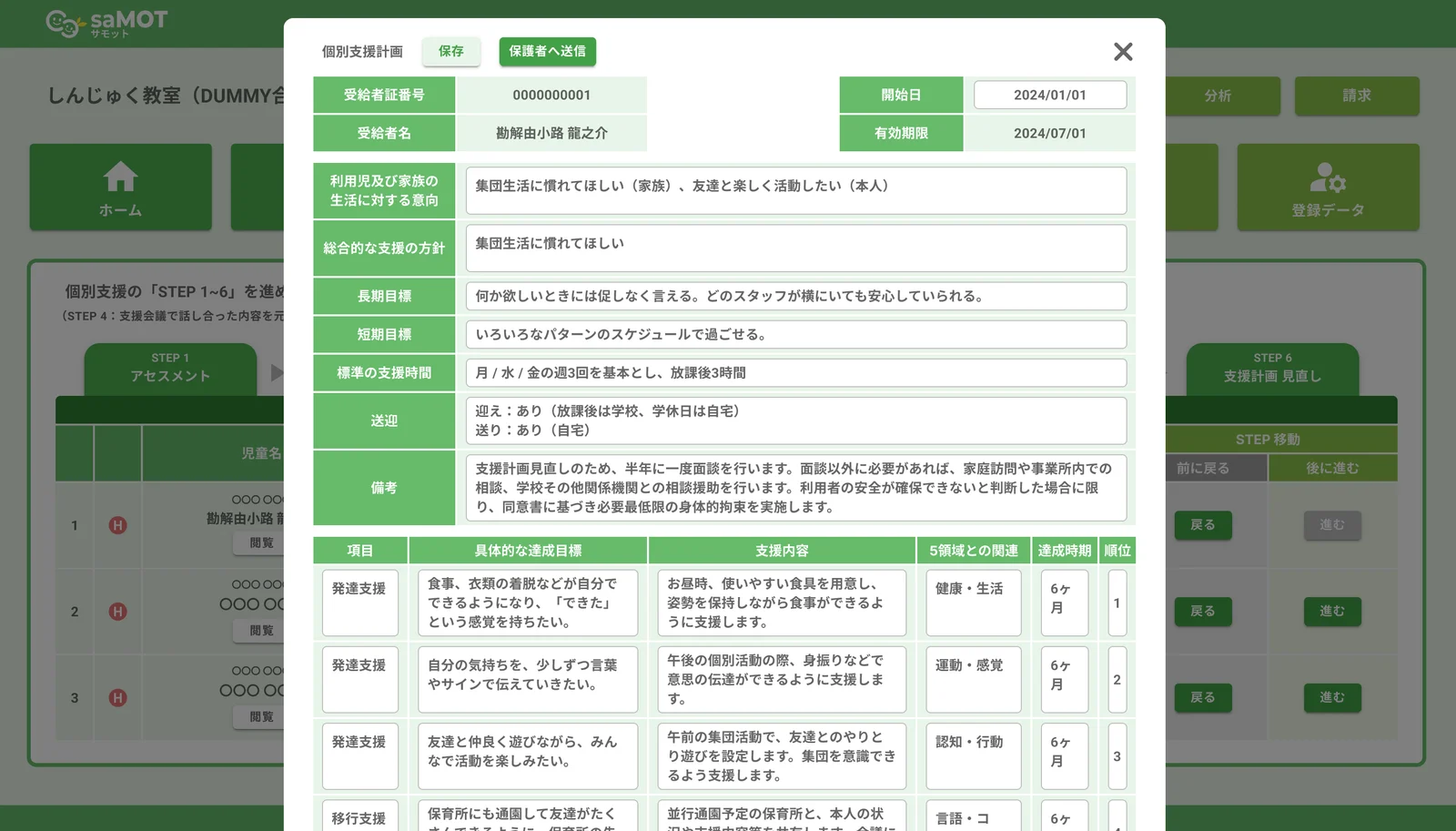Edit the 備考 text field

(x=796, y=488)
